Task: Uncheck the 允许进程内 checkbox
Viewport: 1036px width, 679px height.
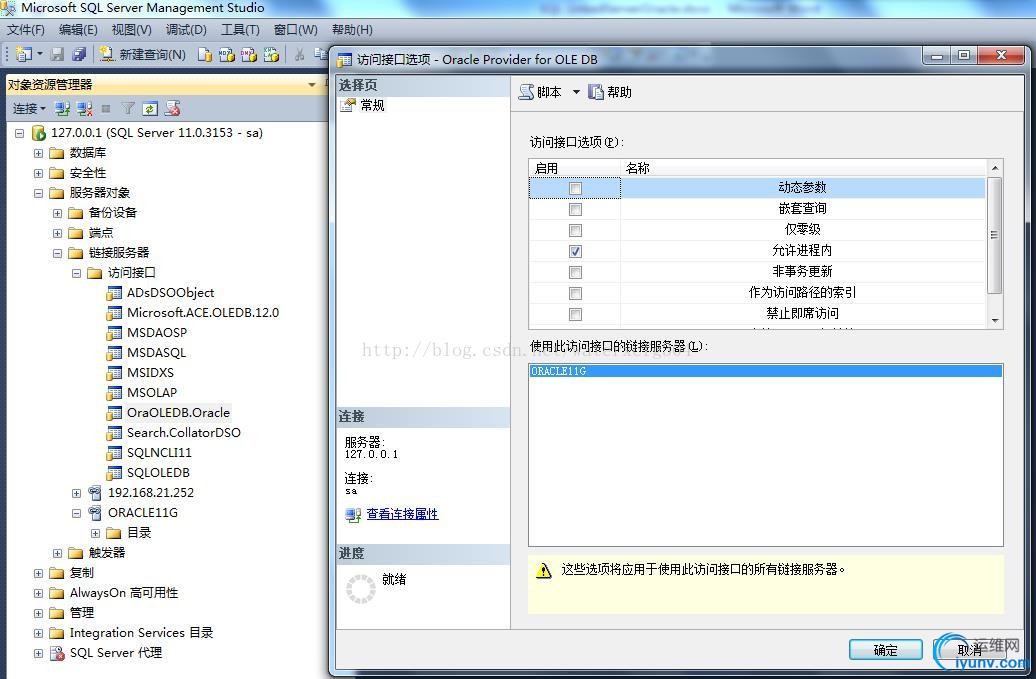Action: (x=575, y=252)
